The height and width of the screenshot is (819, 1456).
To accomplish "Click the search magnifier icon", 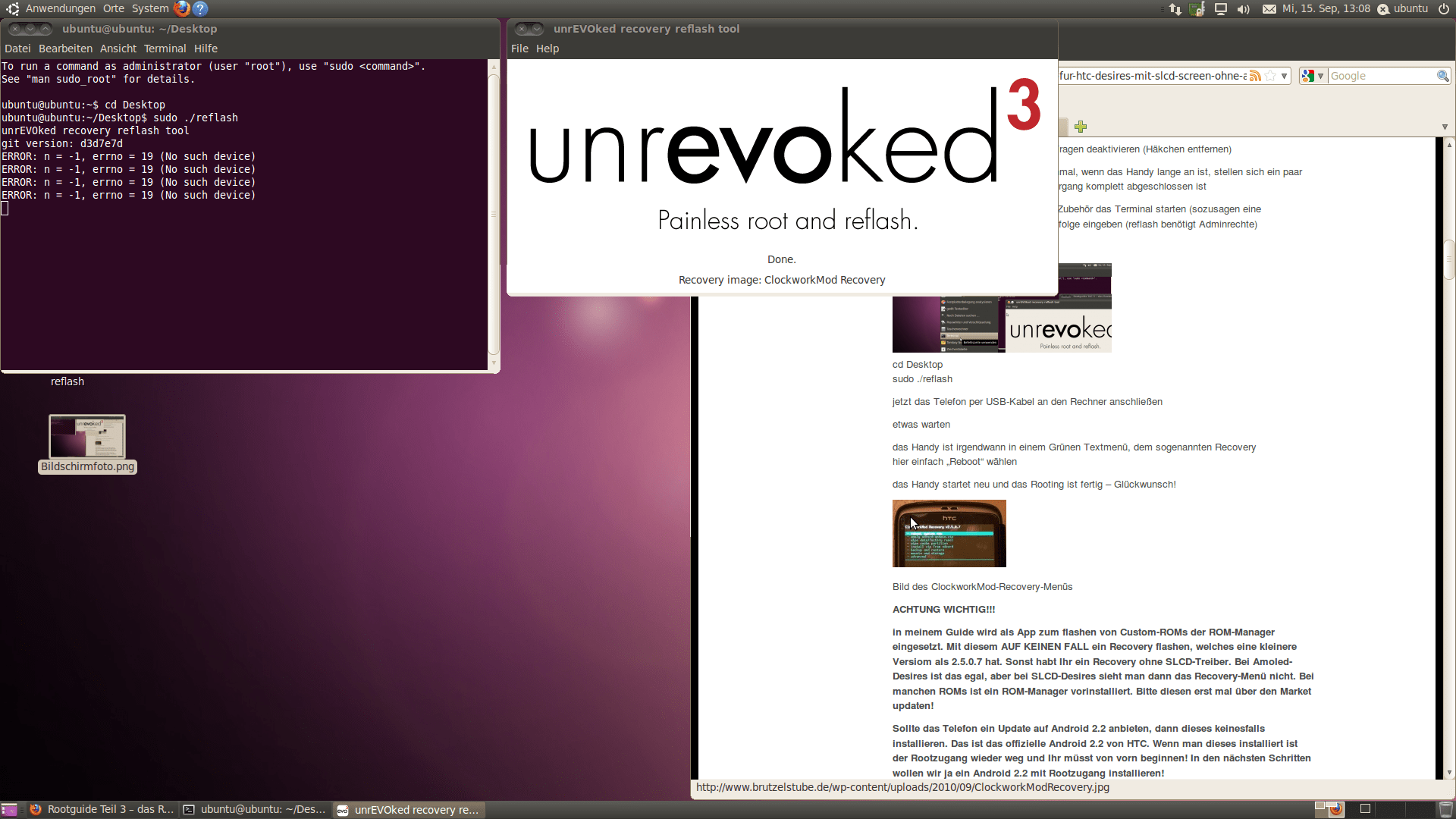I will [1442, 76].
